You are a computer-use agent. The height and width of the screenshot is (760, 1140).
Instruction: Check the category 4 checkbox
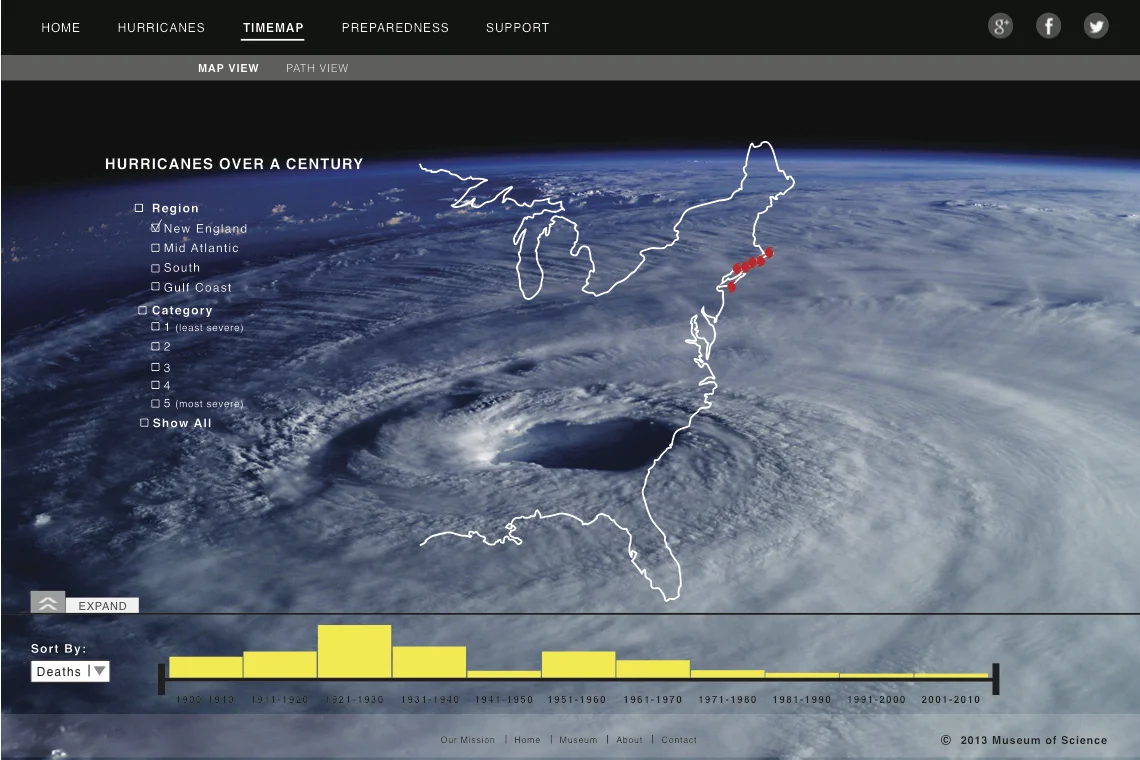[156, 385]
